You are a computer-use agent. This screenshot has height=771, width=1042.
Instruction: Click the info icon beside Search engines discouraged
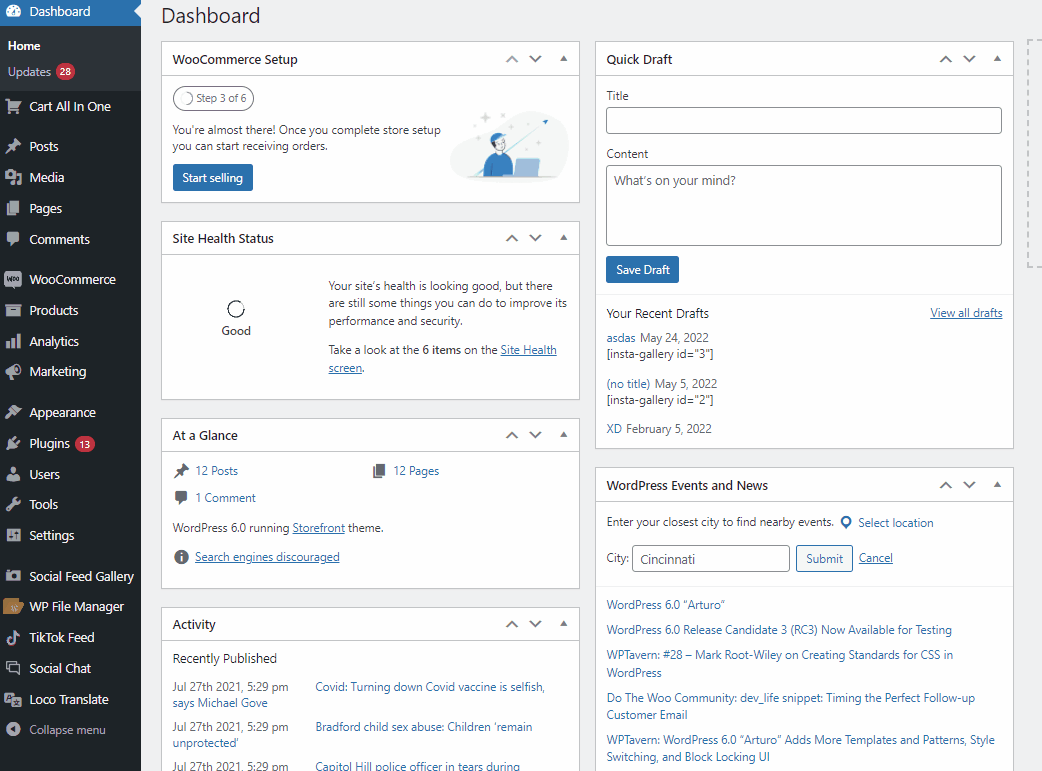(x=181, y=557)
